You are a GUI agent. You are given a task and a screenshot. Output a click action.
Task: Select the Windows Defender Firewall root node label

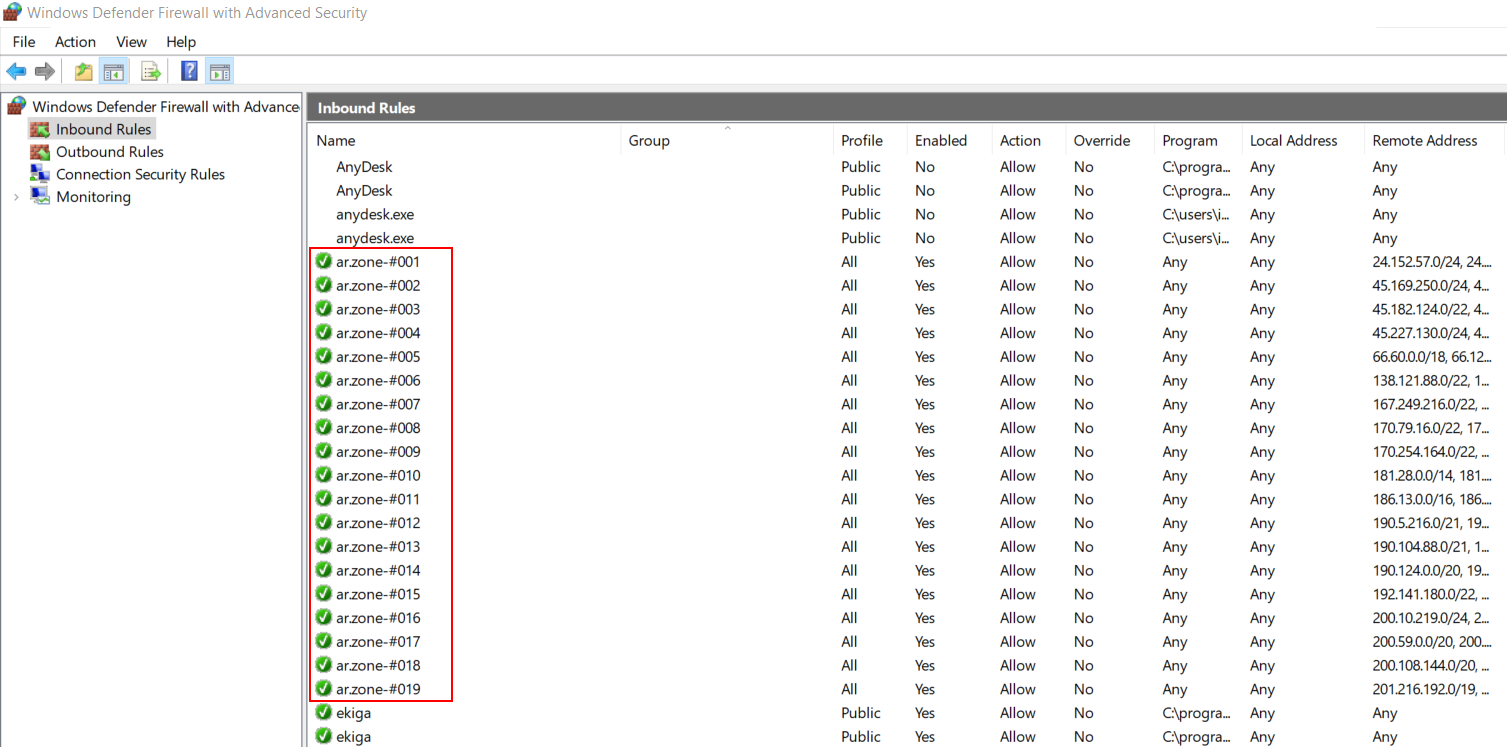click(166, 106)
